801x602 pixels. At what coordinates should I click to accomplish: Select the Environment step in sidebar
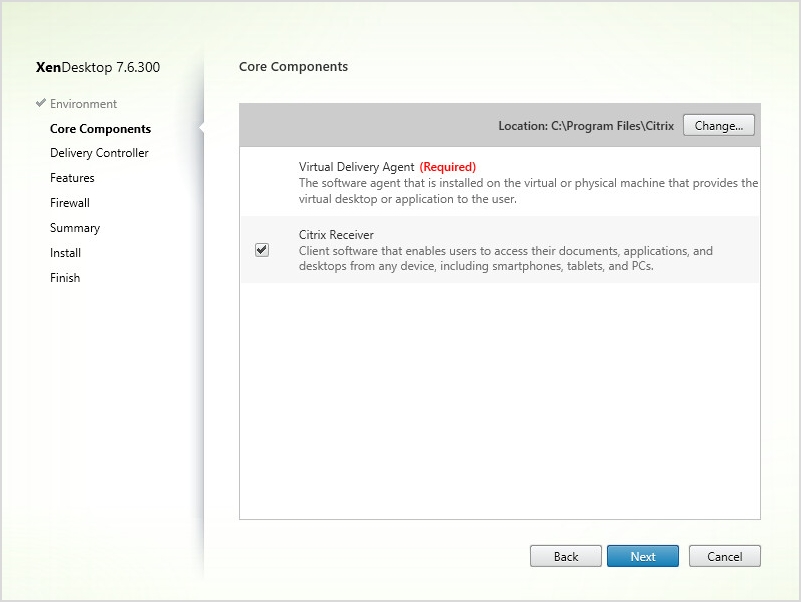click(x=83, y=104)
